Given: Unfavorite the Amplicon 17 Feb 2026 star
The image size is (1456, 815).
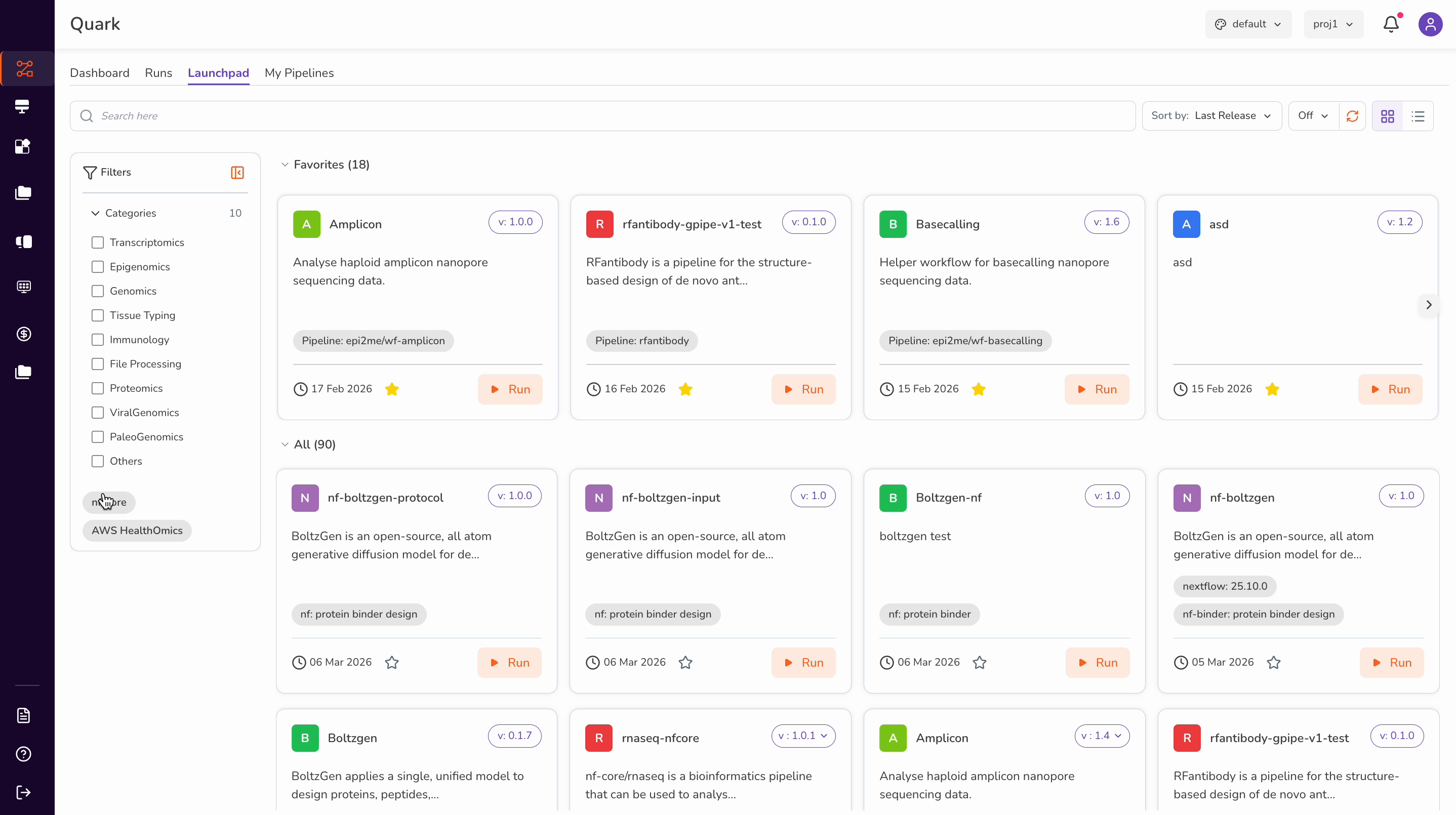Looking at the screenshot, I should tap(392, 389).
